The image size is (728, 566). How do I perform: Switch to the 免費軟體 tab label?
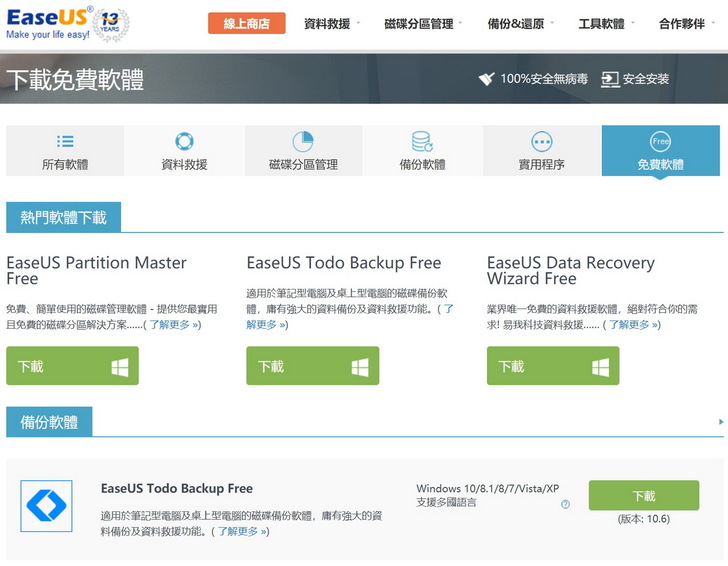[660, 164]
